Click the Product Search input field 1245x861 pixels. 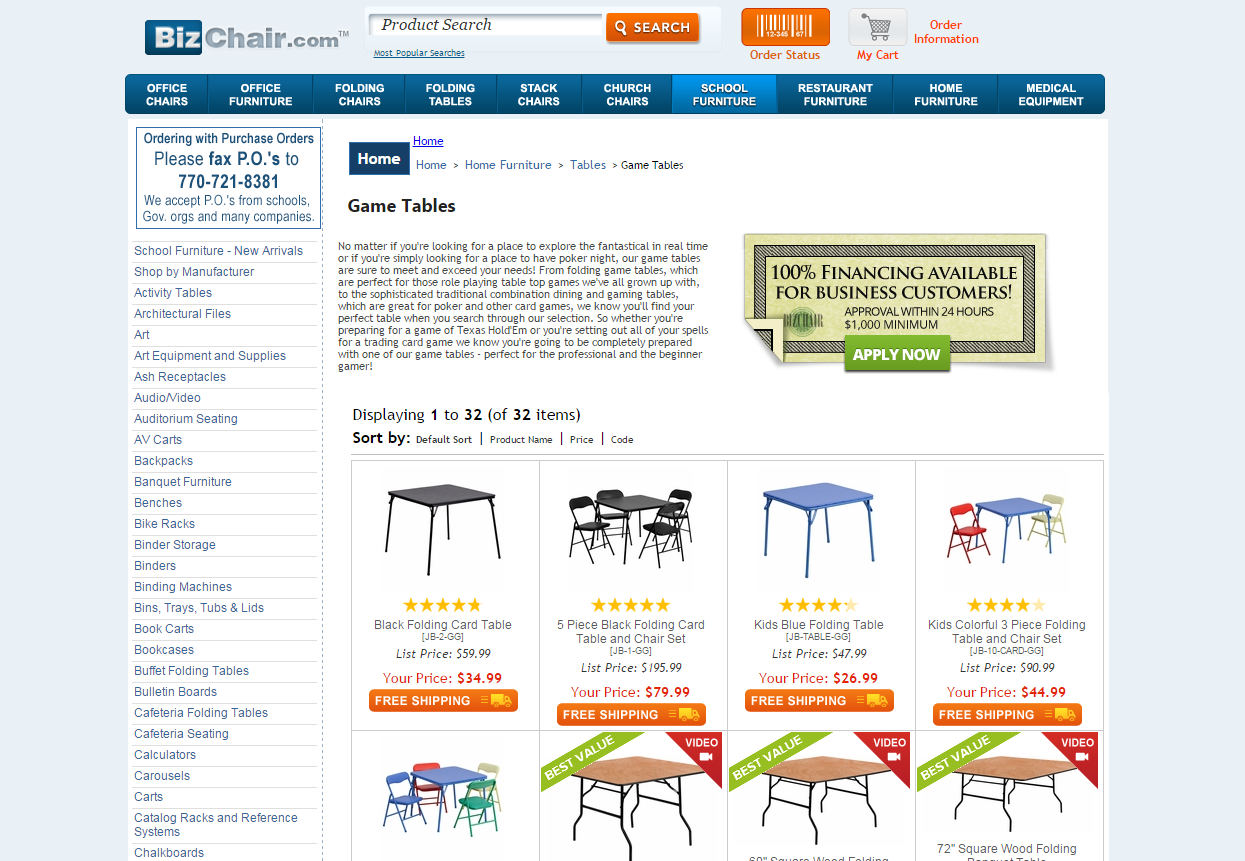tap(486, 25)
